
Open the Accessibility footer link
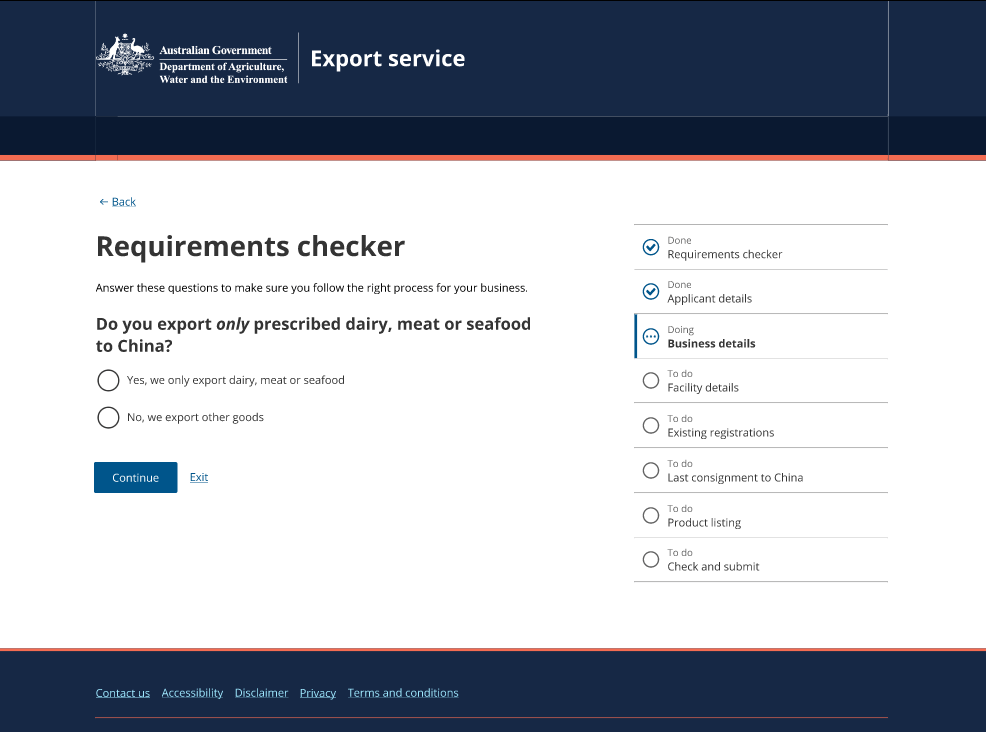192,693
